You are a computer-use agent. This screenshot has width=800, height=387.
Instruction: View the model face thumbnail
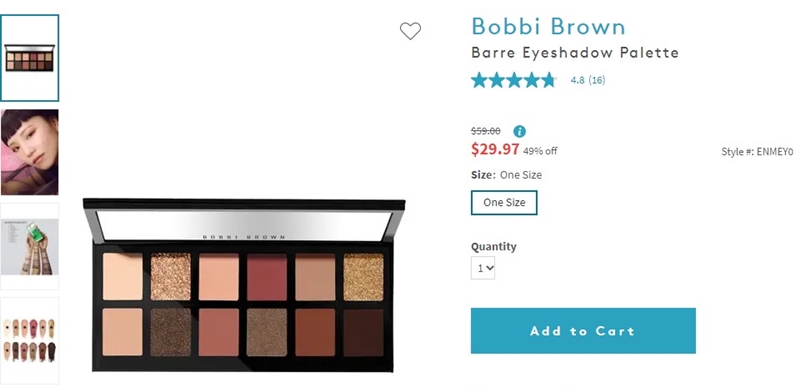tap(30, 152)
